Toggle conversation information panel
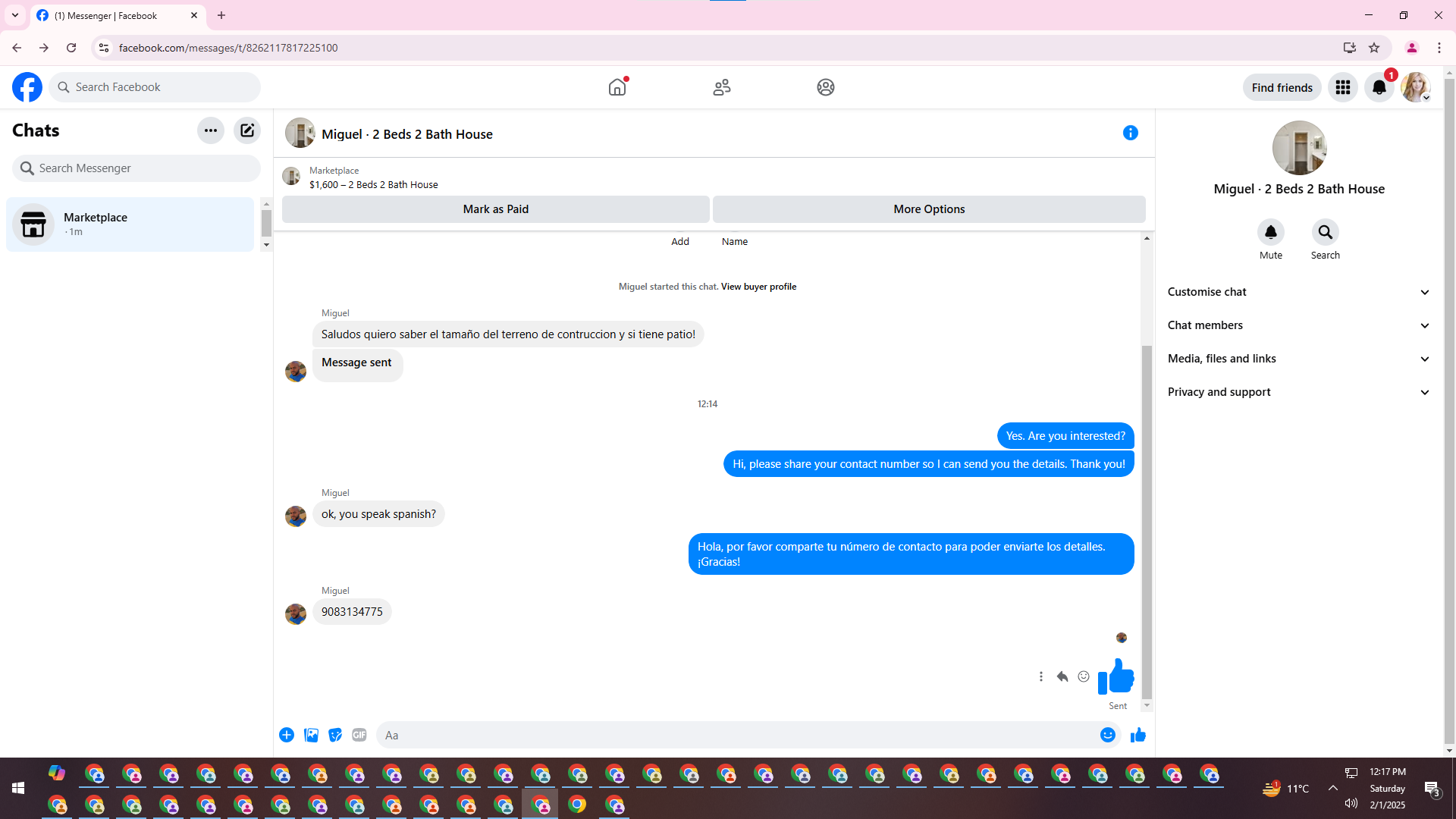Viewport: 1456px width, 819px height. click(1131, 133)
